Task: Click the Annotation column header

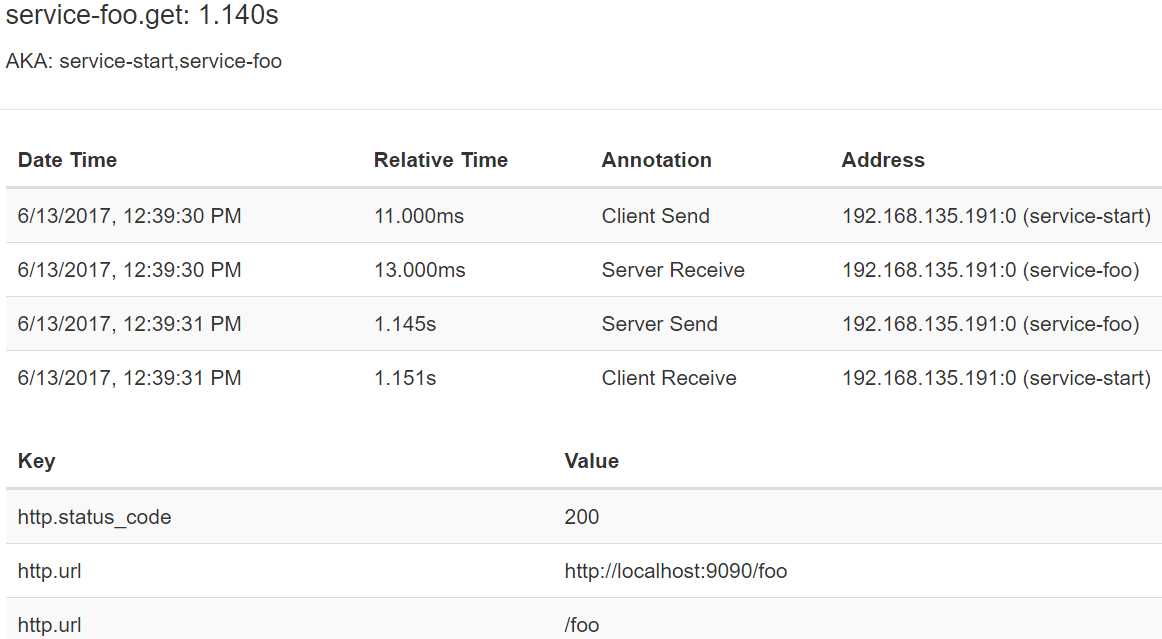Action: pos(657,160)
